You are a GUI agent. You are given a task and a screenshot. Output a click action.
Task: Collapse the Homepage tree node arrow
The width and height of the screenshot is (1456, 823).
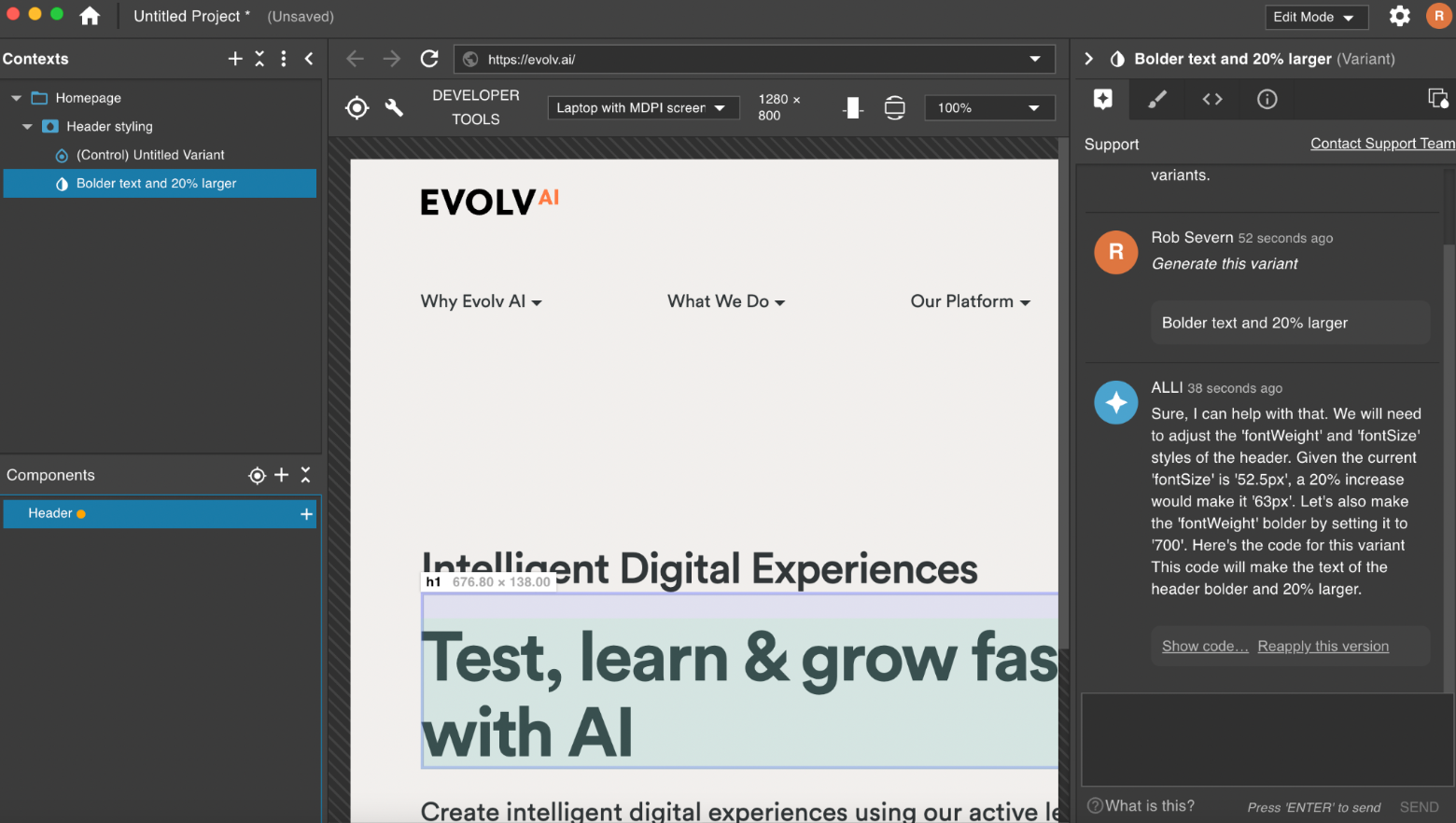point(16,98)
